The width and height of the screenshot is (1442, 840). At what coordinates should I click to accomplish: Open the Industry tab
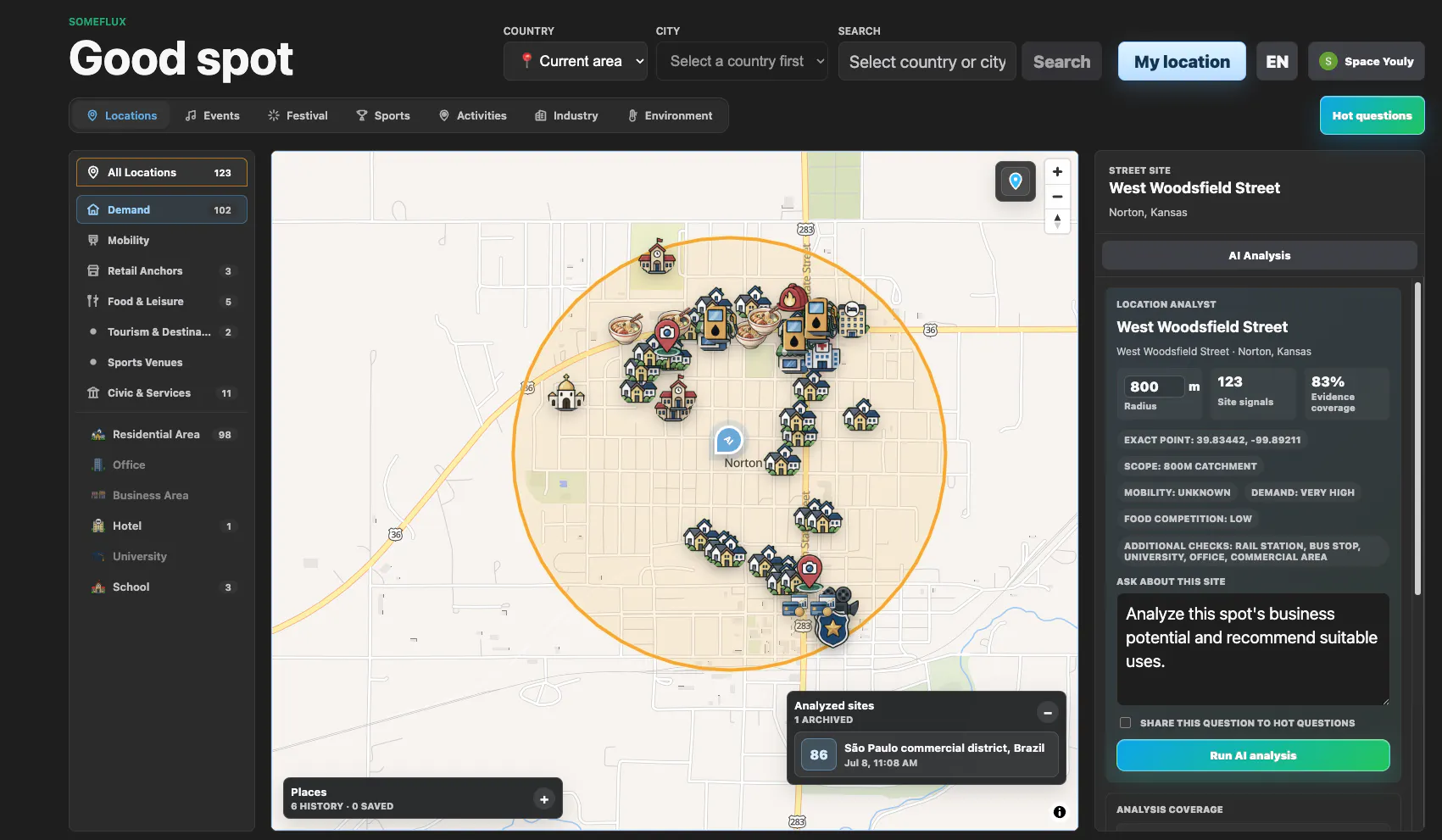click(566, 115)
